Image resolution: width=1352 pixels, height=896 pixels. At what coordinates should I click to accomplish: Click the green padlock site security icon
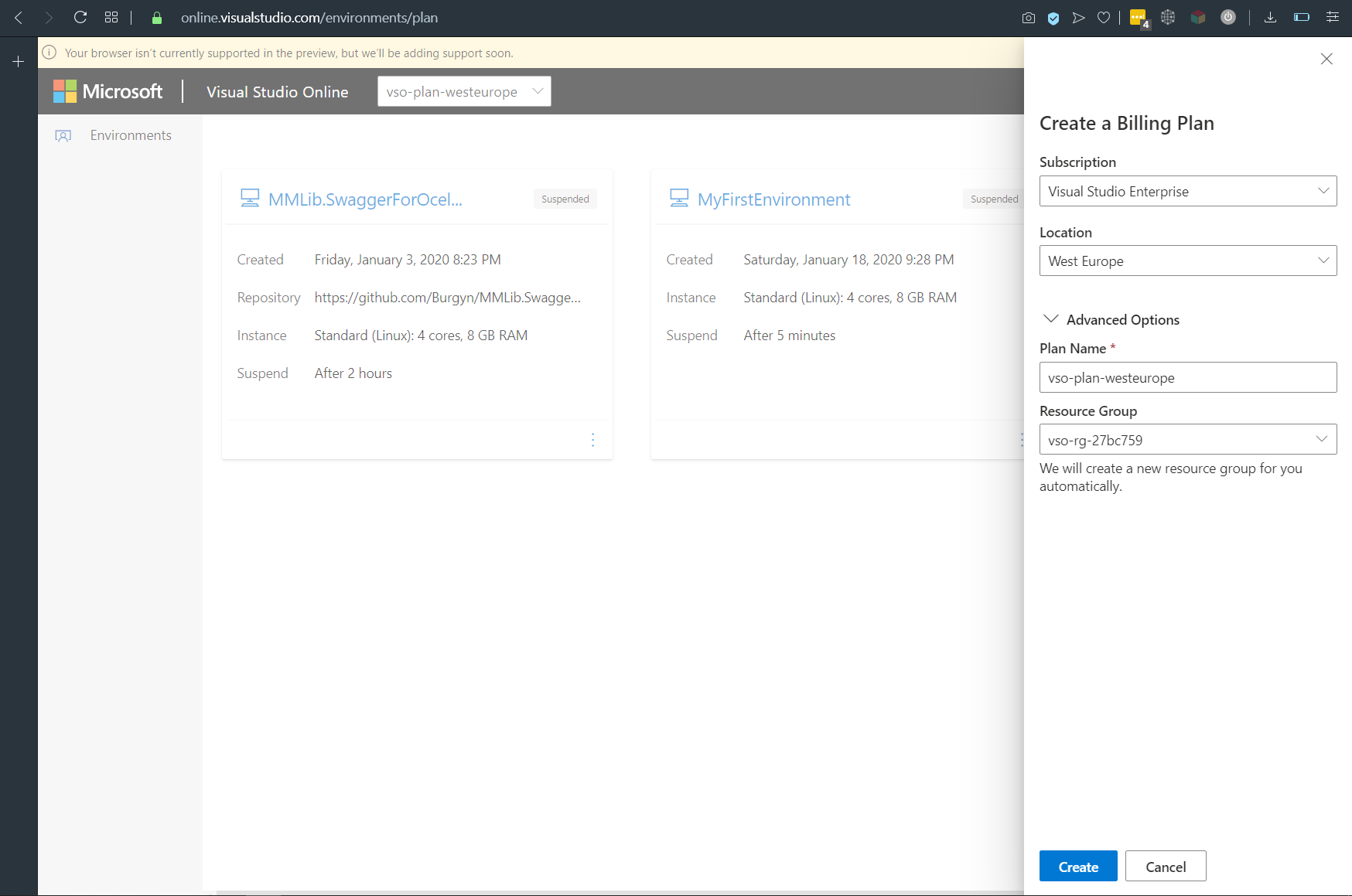[157, 18]
